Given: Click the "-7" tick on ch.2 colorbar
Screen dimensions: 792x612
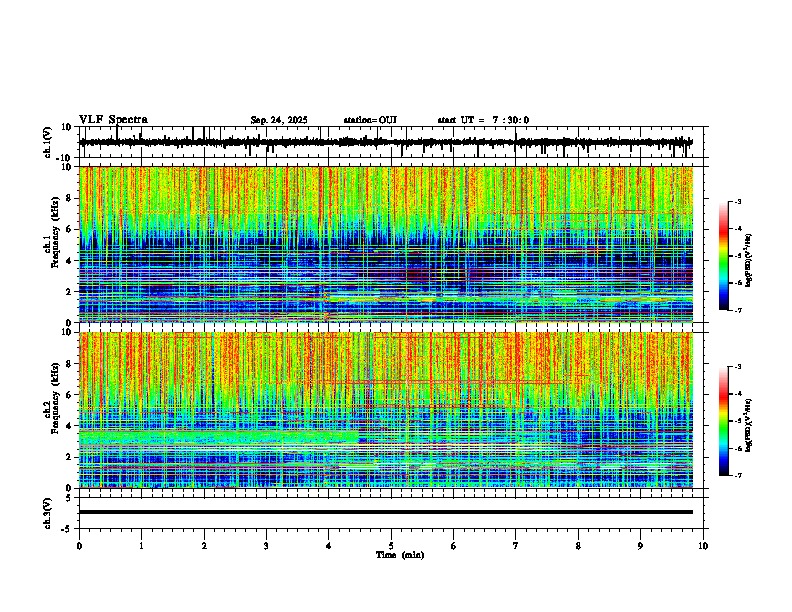Looking at the screenshot, I should click(738, 476).
